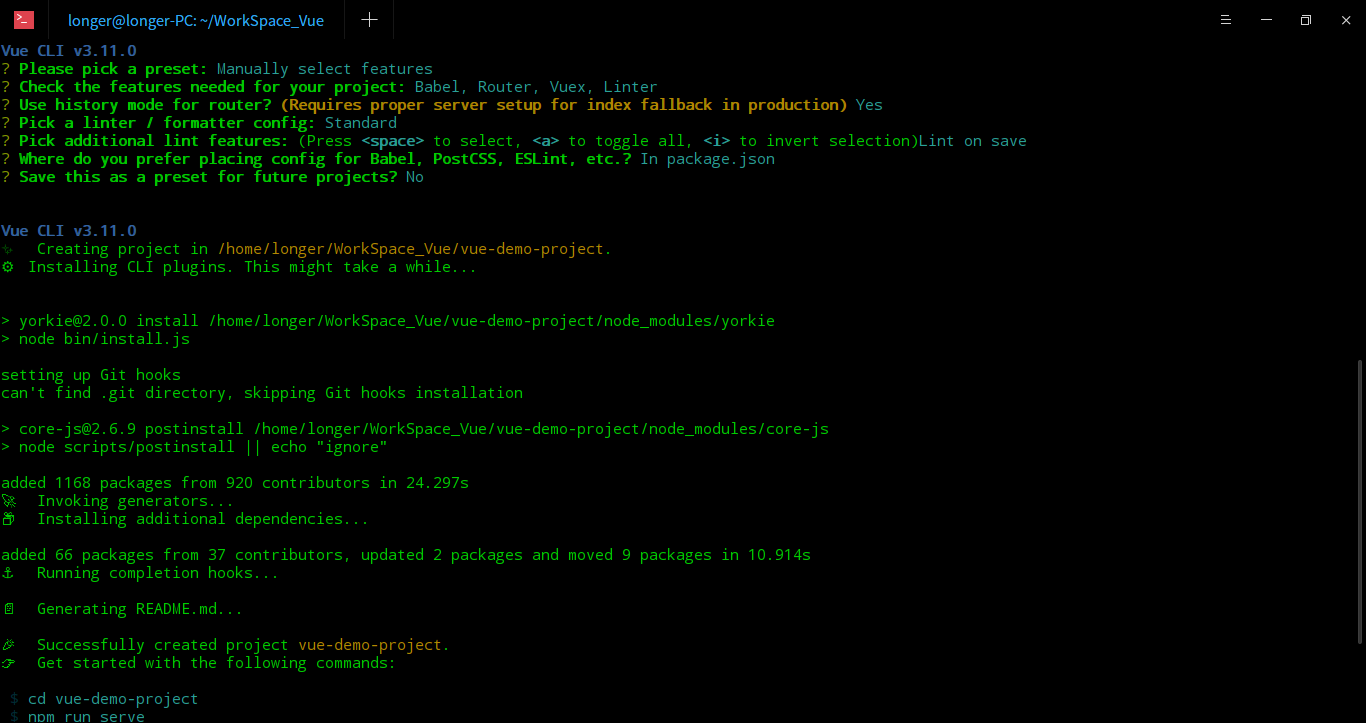
Task: Click 'Save this as a preset' prompt
Action: [x=208, y=177]
